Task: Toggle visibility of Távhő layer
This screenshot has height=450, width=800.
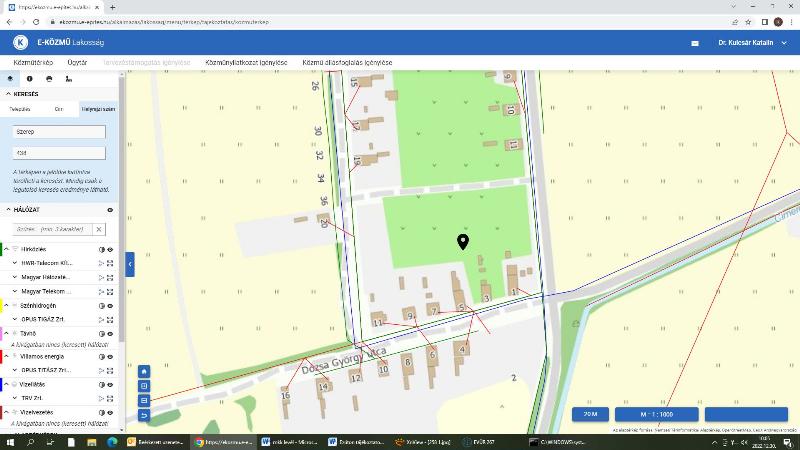Action: [110, 334]
